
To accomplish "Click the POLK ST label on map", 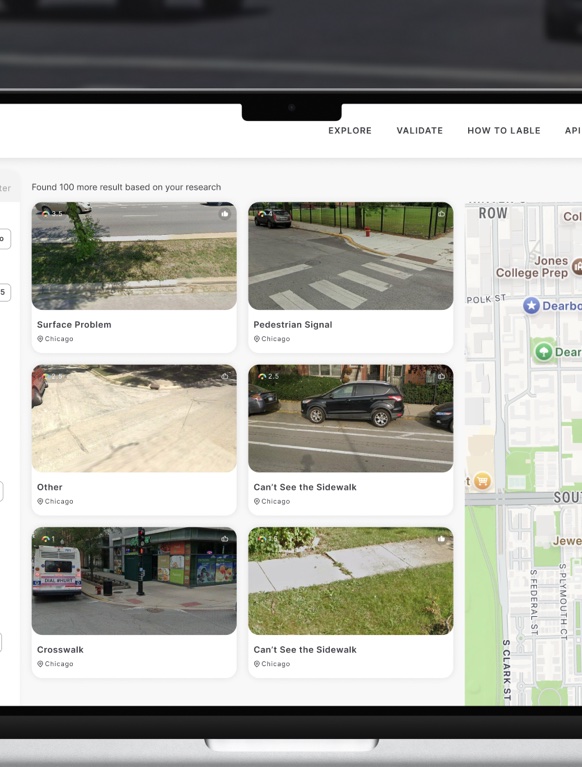I will (486, 299).
